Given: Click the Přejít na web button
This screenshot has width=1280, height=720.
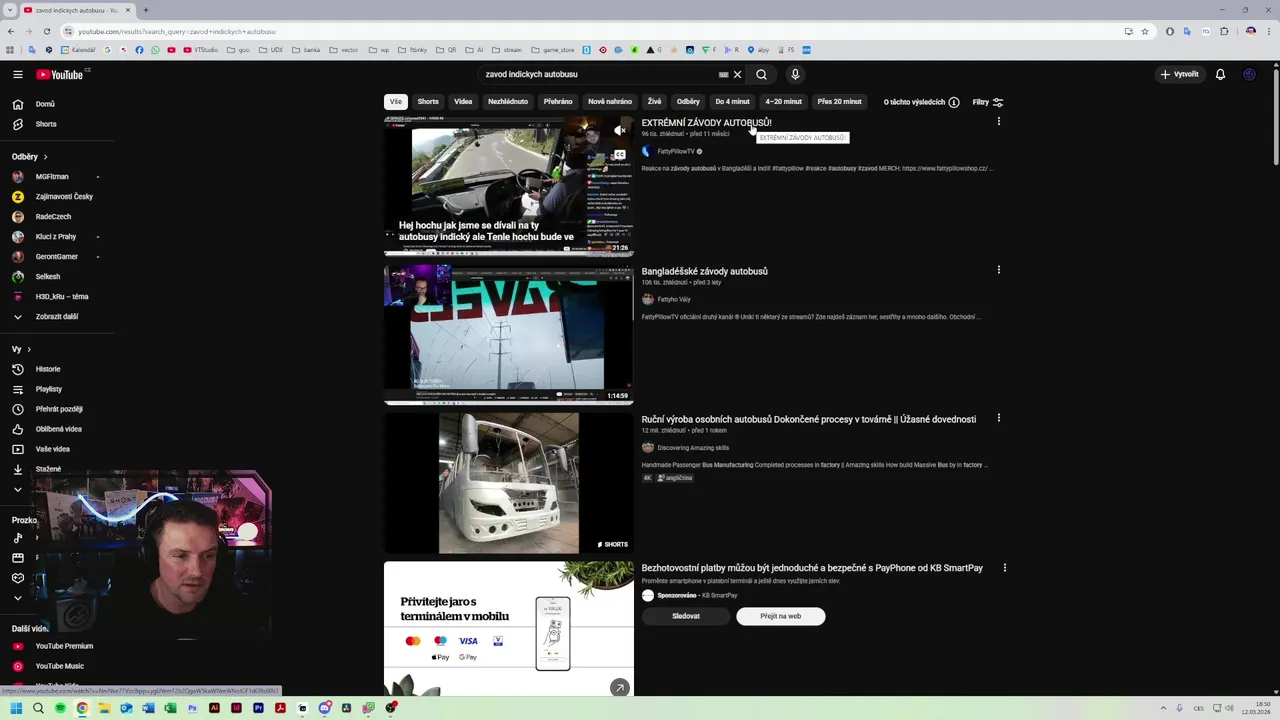Looking at the screenshot, I should pyautogui.click(x=781, y=616).
